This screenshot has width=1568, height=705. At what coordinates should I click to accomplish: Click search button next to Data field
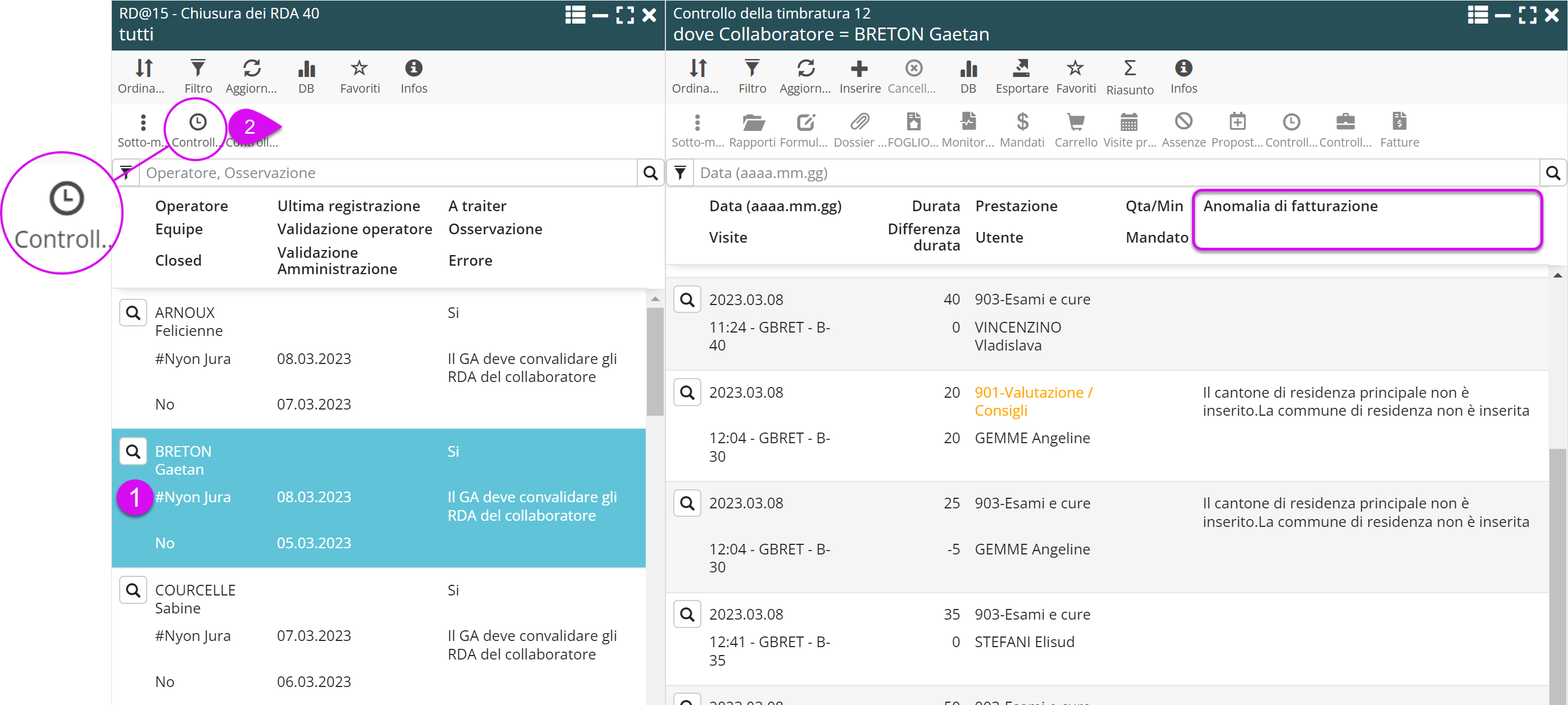1553,173
